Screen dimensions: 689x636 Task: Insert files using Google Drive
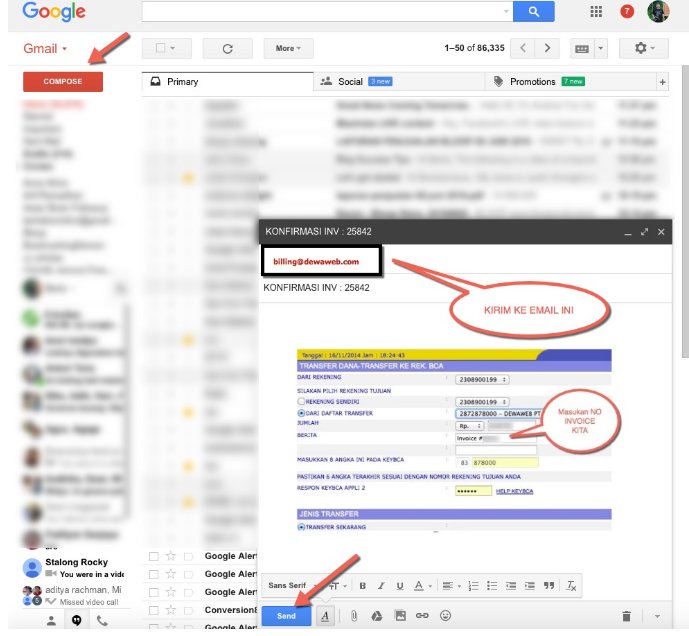click(x=377, y=616)
